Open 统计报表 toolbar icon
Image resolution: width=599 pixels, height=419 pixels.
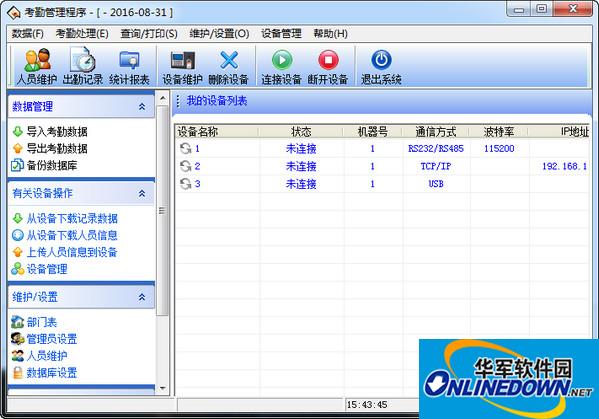[x=129, y=60]
